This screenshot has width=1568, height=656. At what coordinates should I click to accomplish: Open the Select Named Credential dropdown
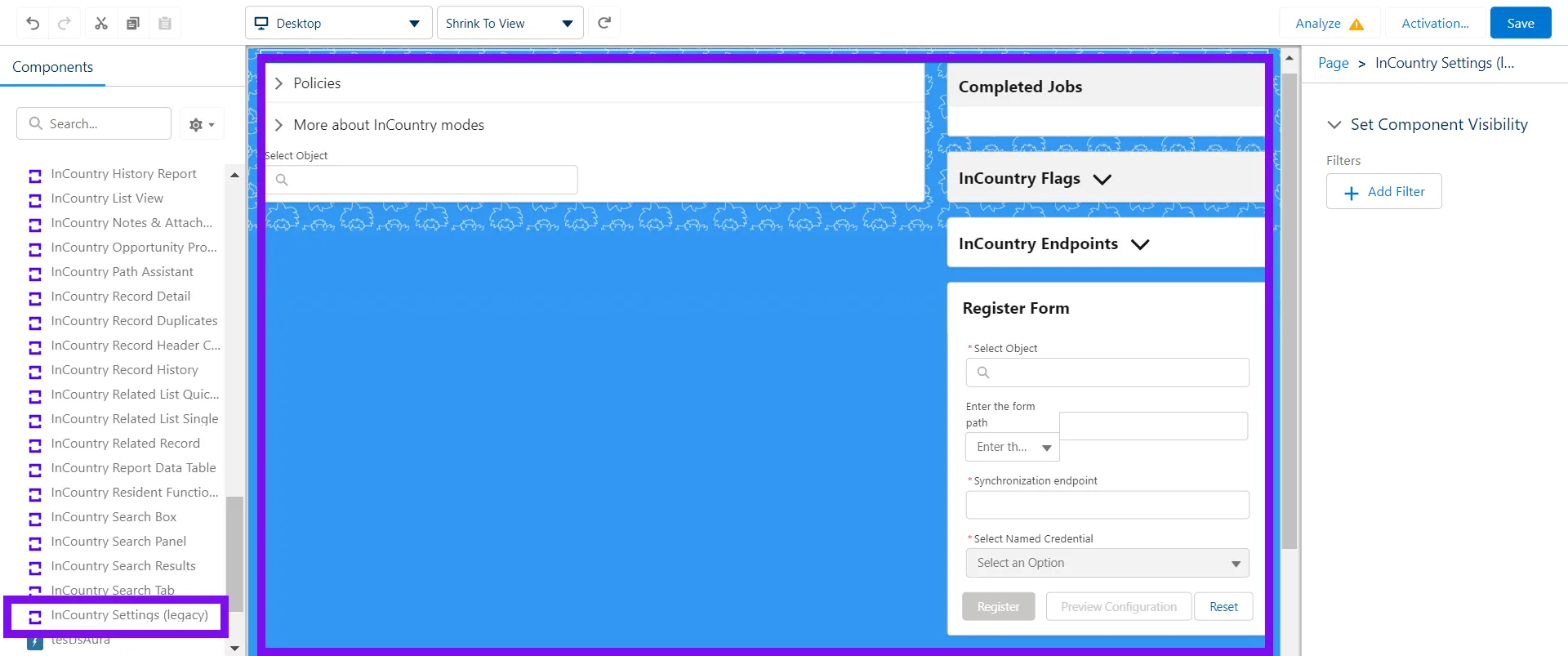[x=1107, y=563]
